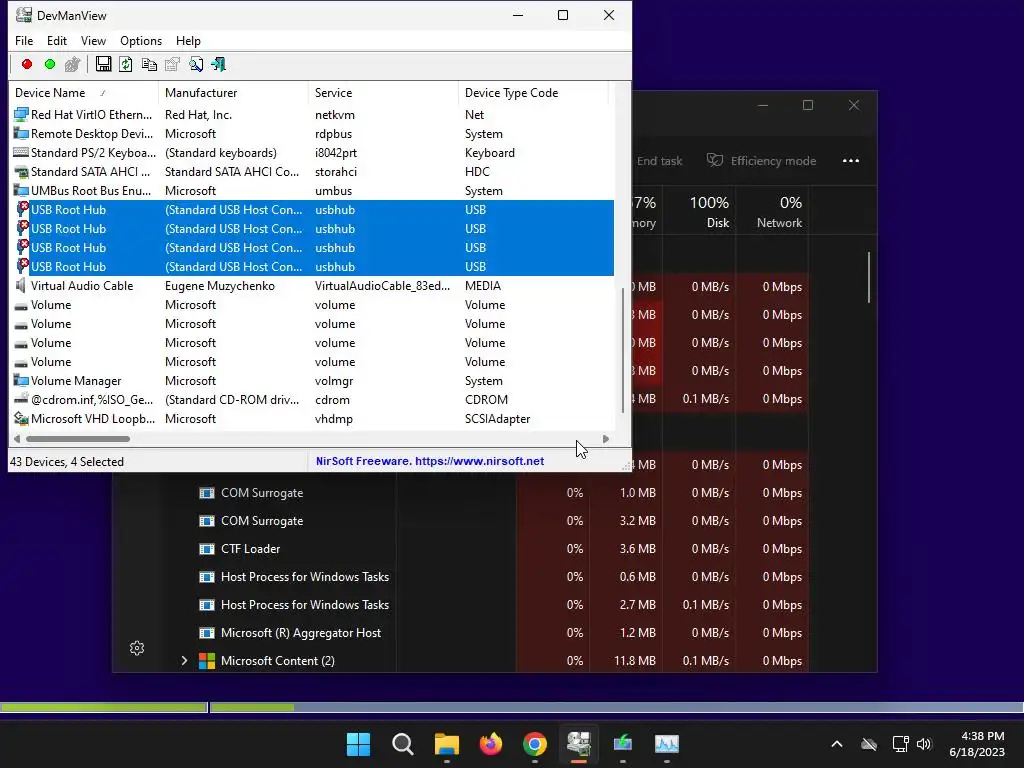The image size is (1024, 768).
Task: Open the Help menu
Action: coord(188,40)
